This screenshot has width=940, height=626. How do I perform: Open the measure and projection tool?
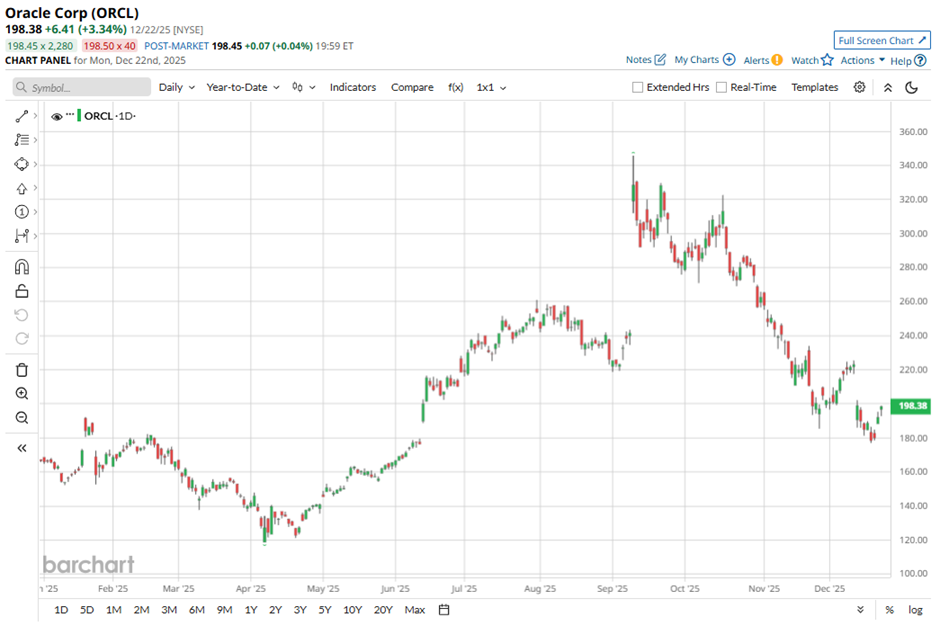22,236
